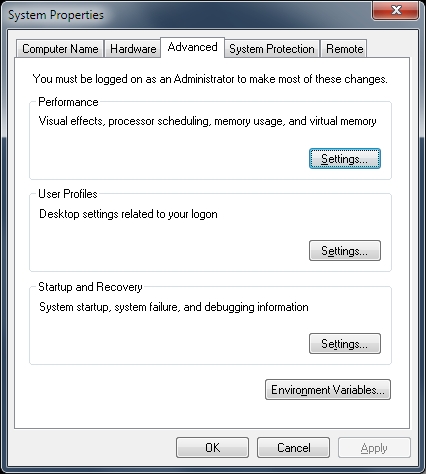Click the Administrator logon notice text
Image resolution: width=426 pixels, height=474 pixels.
point(210,79)
